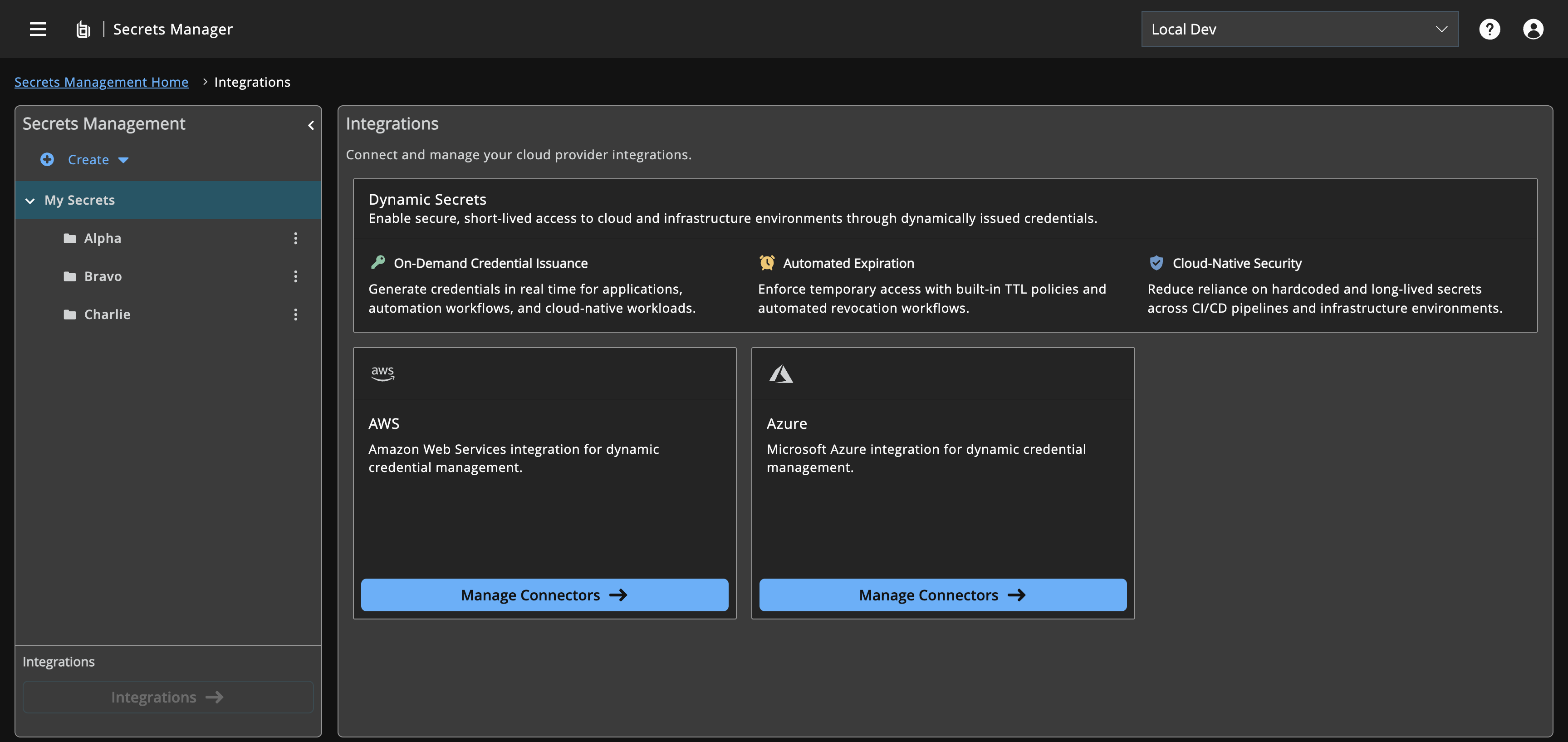Click the Automated Expiration heading
The image size is (1568, 742).
848,263
